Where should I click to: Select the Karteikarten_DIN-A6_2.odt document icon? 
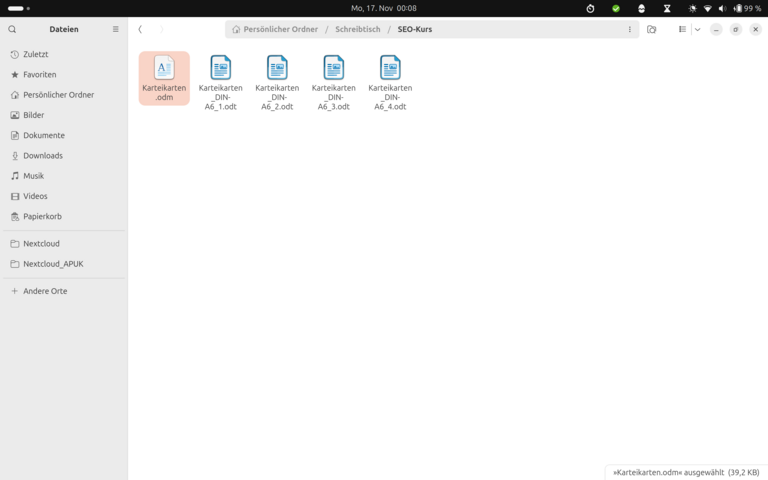click(x=277, y=68)
